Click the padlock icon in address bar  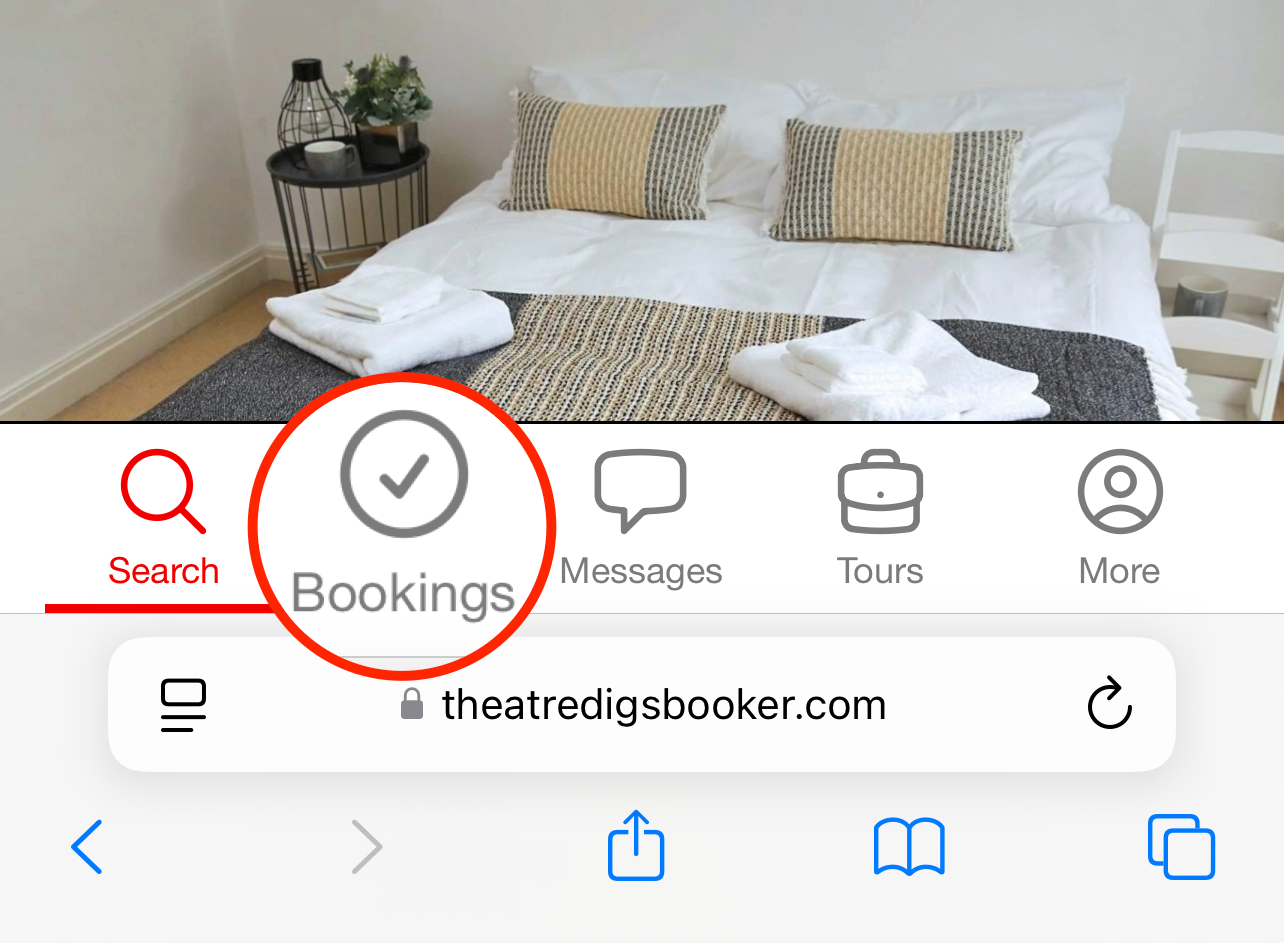click(x=411, y=704)
